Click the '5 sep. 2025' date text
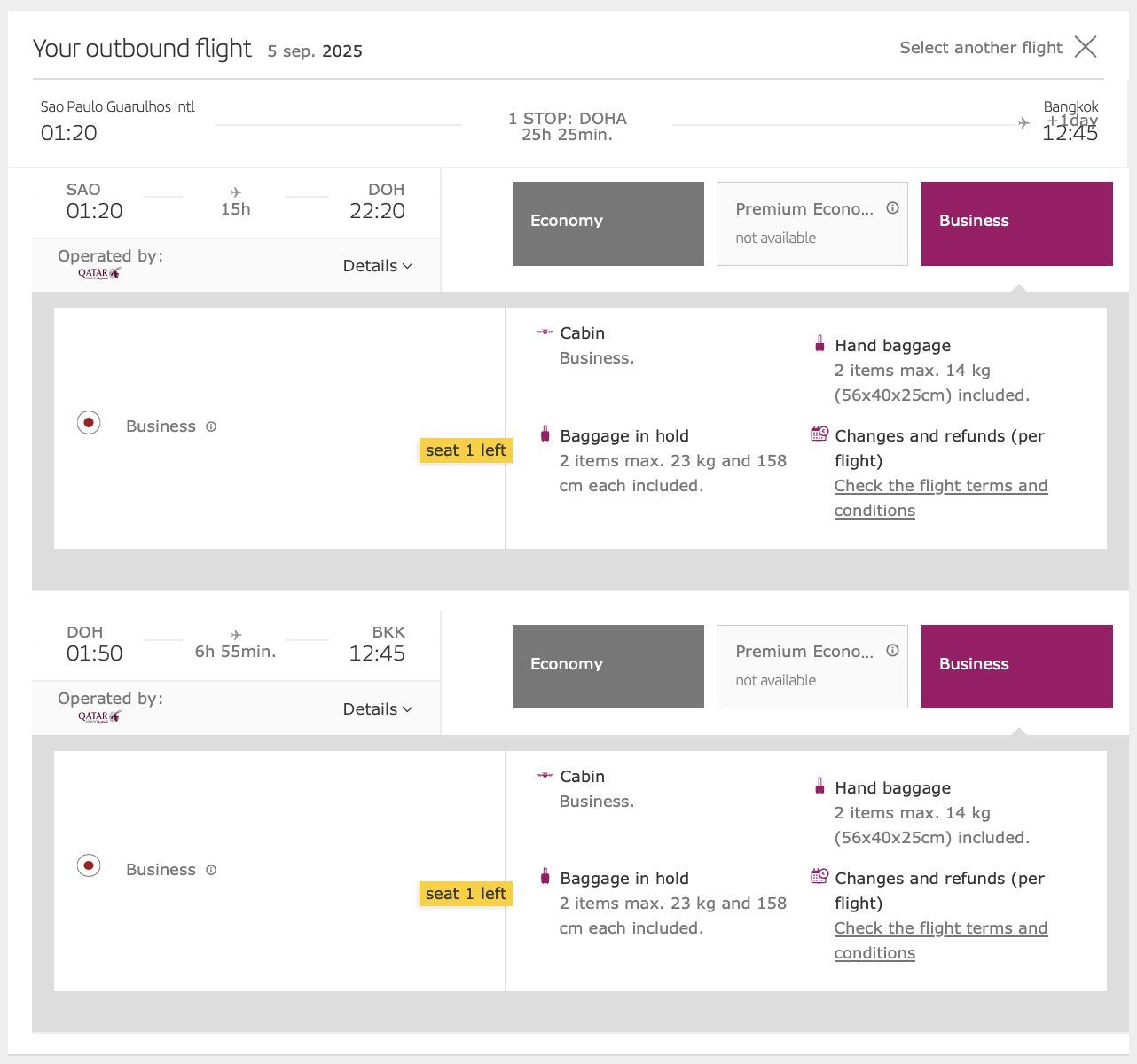Screen dimensions: 1137x1064 tap(315, 51)
